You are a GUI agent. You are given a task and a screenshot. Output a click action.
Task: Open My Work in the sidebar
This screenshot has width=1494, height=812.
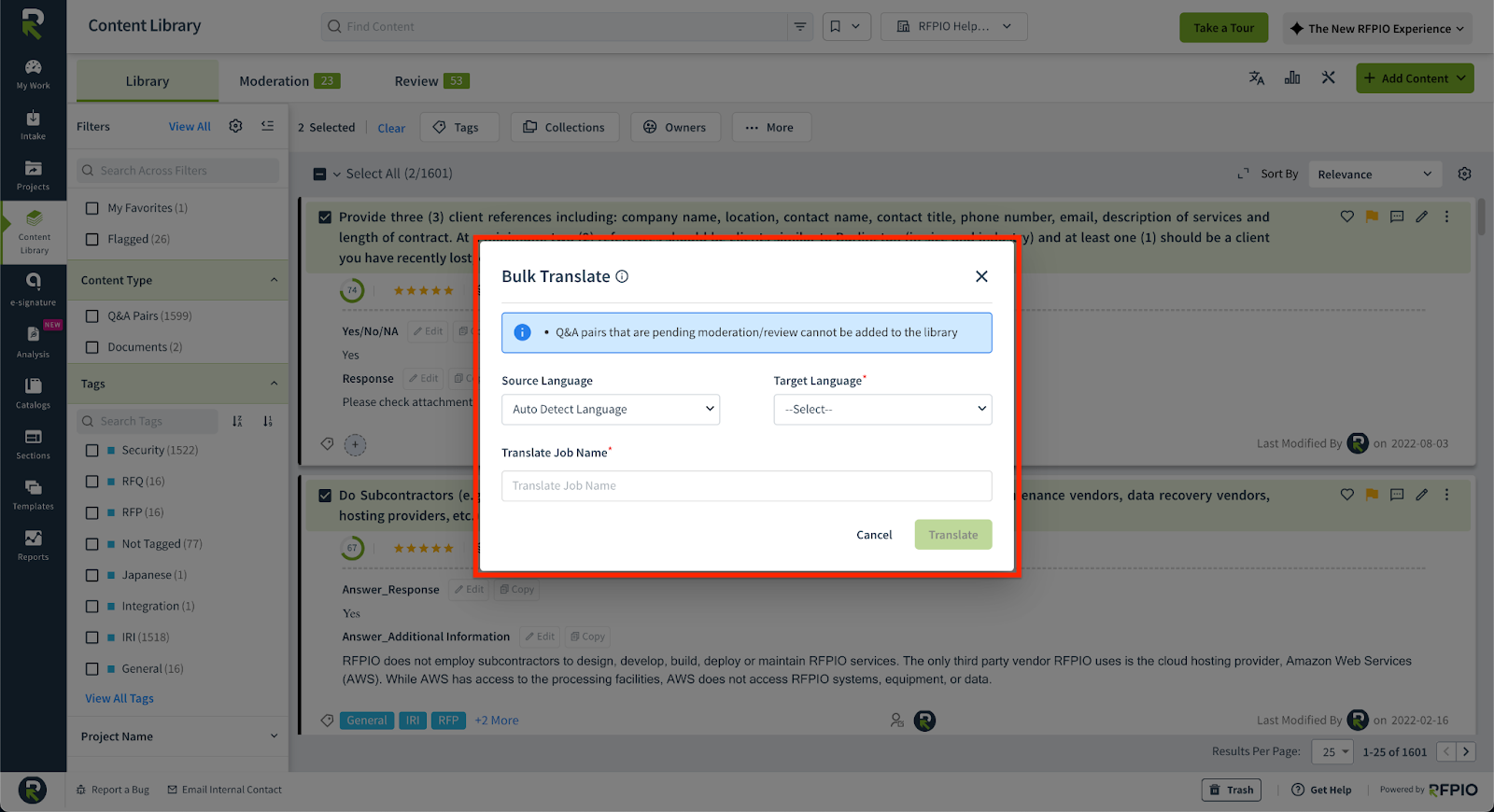pyautogui.click(x=33, y=74)
